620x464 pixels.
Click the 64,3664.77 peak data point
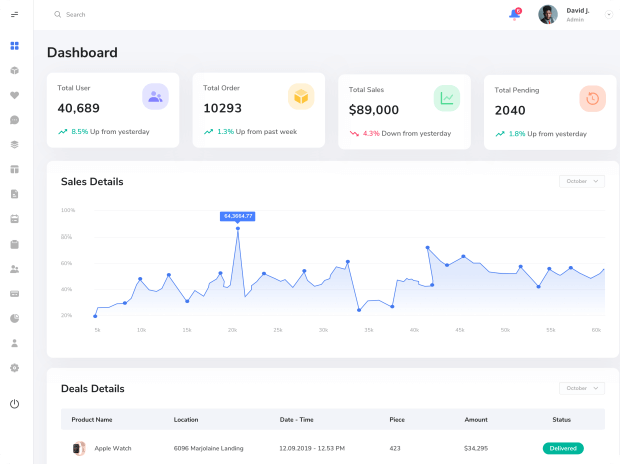238,229
